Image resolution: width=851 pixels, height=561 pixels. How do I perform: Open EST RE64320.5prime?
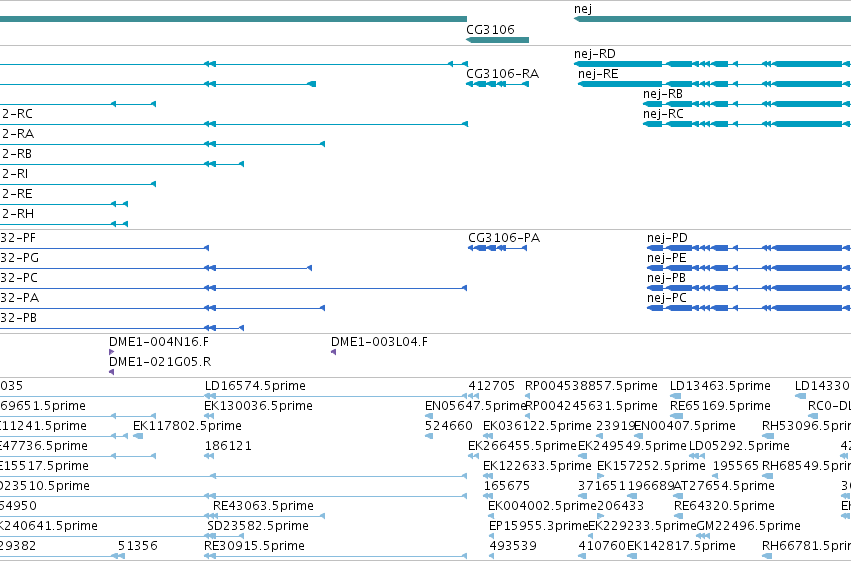point(724,506)
